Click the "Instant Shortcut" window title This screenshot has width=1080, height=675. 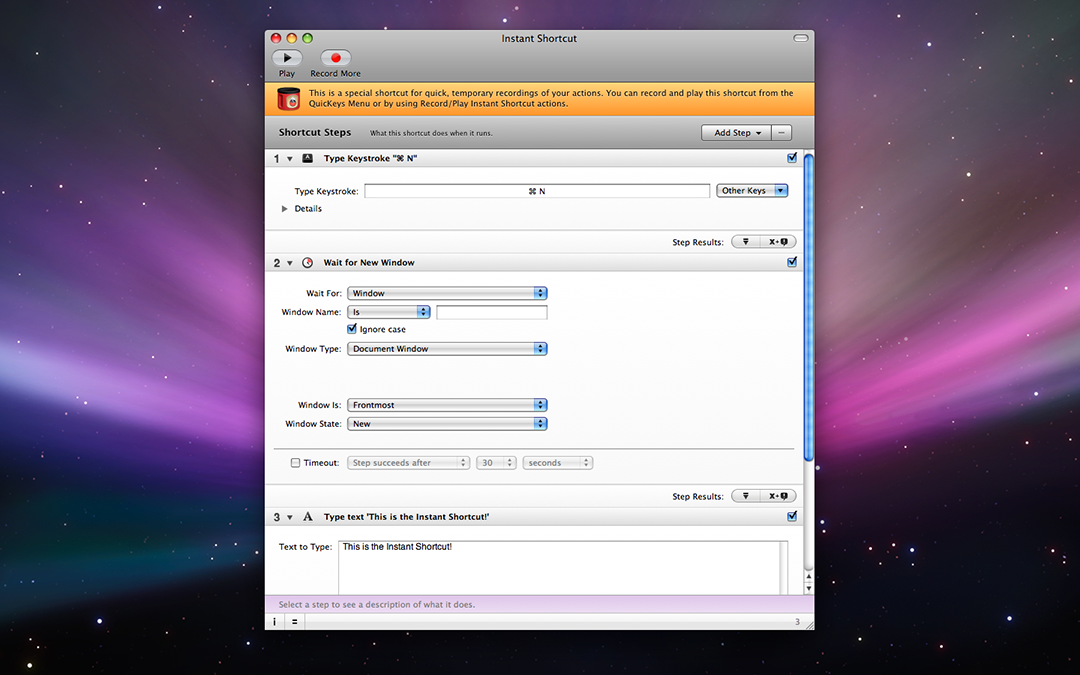click(x=539, y=39)
